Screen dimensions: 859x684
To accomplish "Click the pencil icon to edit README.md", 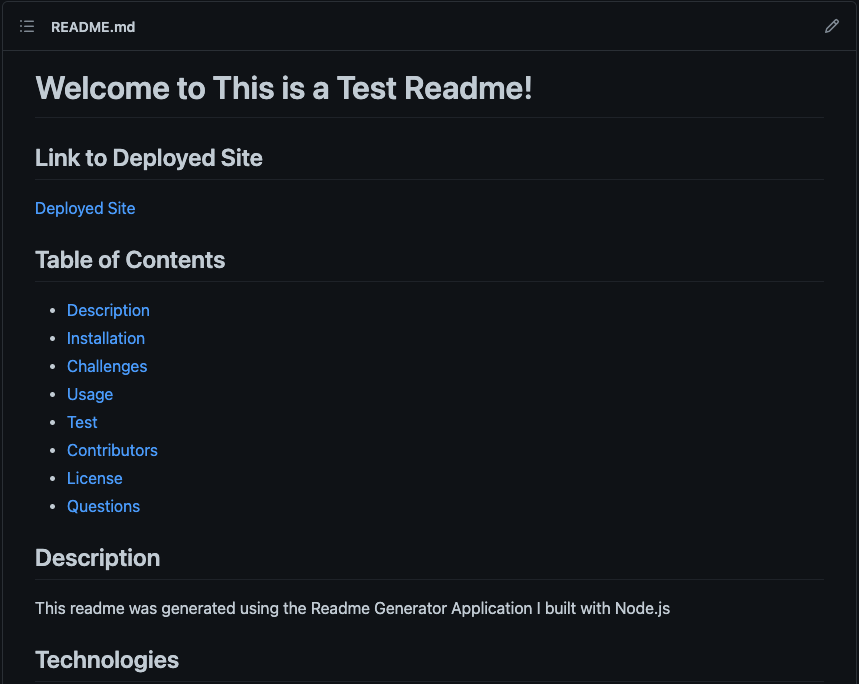I will [832, 26].
